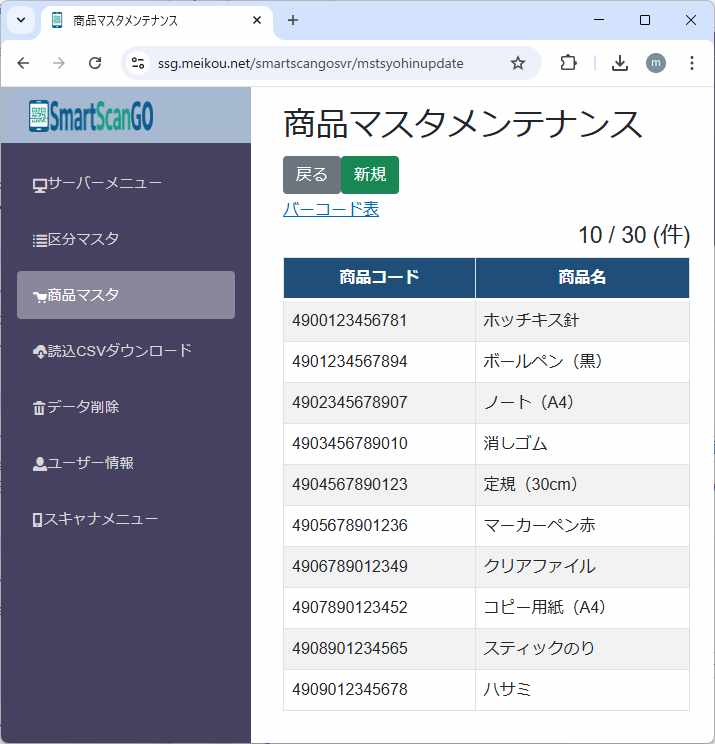Select product name クリアファイル
This screenshot has height=744, width=715.
tap(539, 567)
